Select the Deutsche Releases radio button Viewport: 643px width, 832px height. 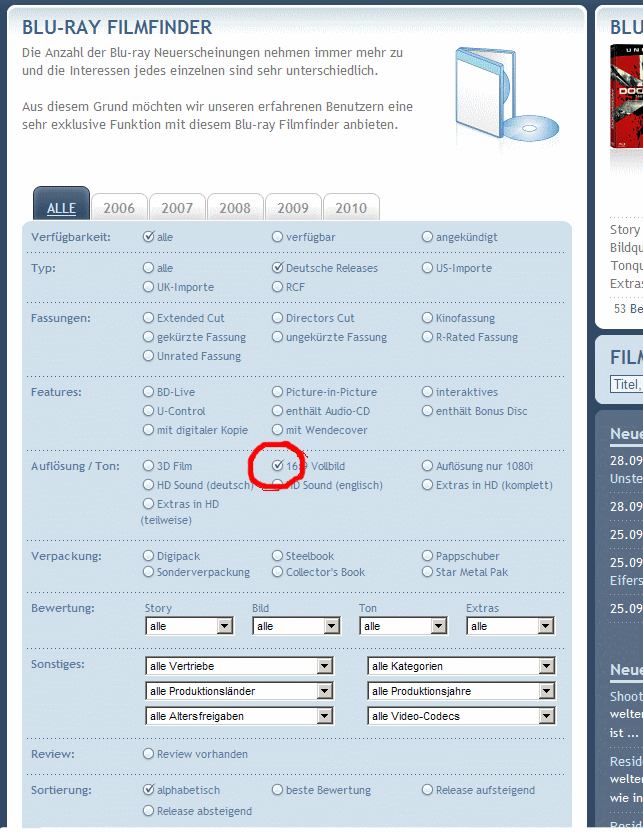pos(278,268)
